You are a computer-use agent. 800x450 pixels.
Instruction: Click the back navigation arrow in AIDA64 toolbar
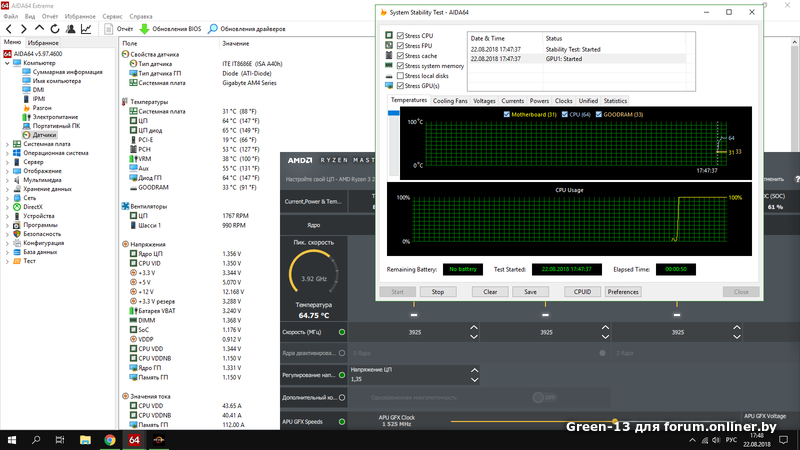pyautogui.click(x=10, y=29)
